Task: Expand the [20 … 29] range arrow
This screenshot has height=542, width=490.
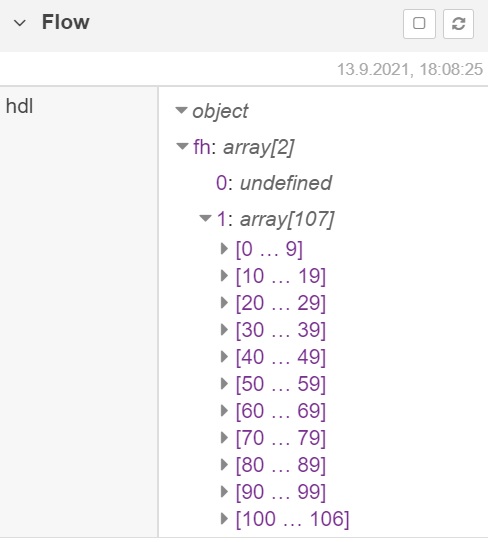Action: [x=224, y=302]
